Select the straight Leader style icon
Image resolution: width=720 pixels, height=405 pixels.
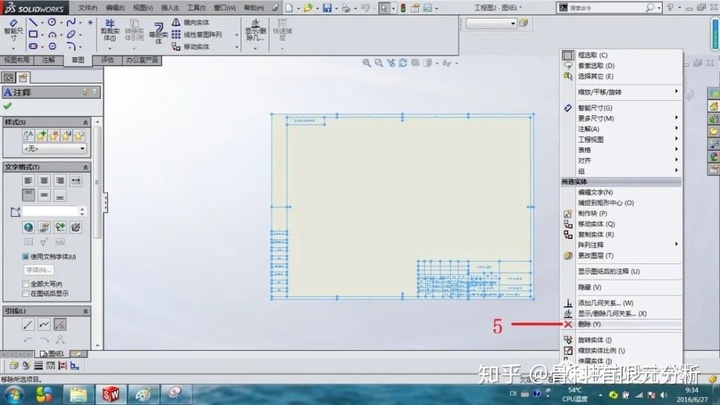point(28,325)
